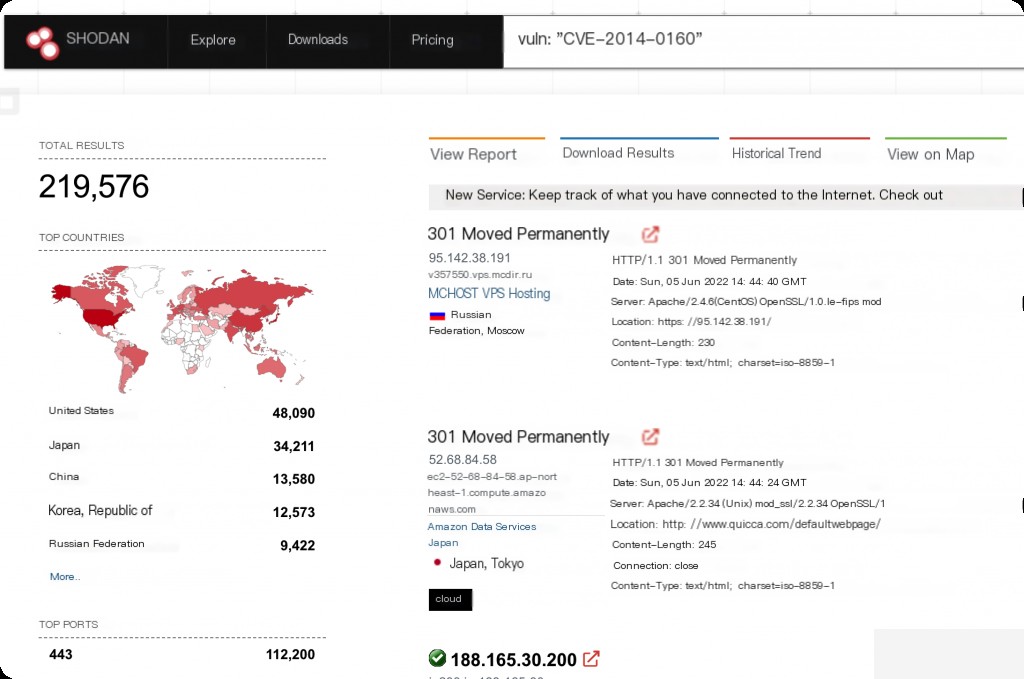Filter results by Japan in top countries
The image size is (1024, 679).
64,445
